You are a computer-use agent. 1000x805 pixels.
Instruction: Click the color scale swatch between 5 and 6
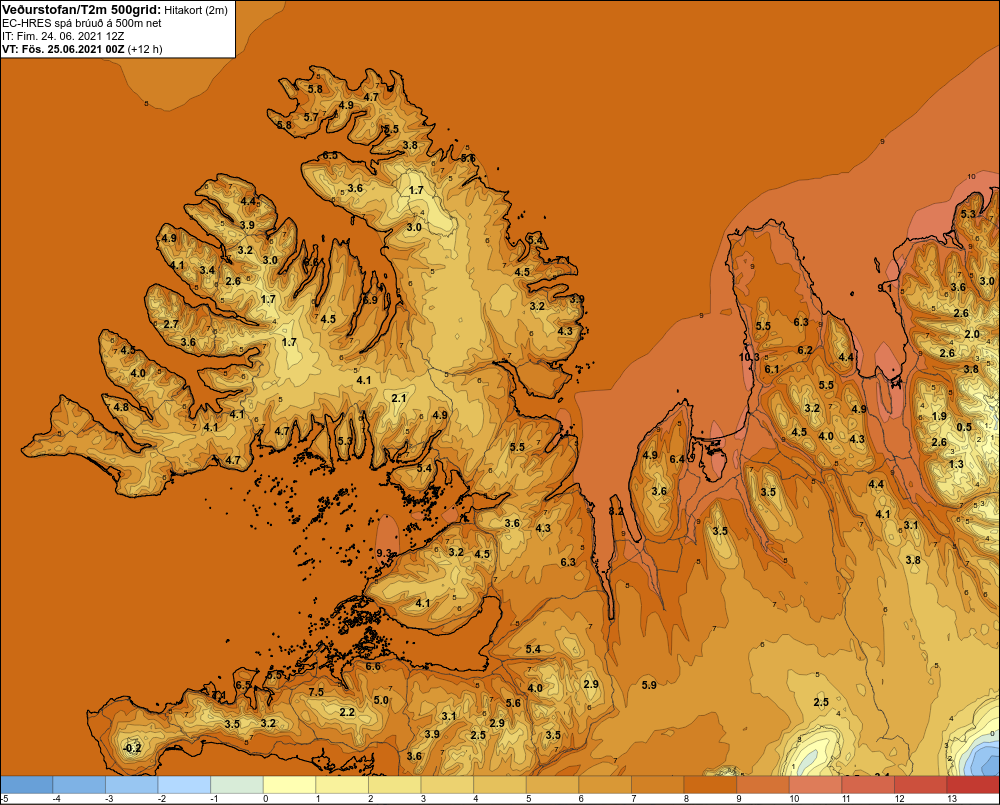point(553,785)
